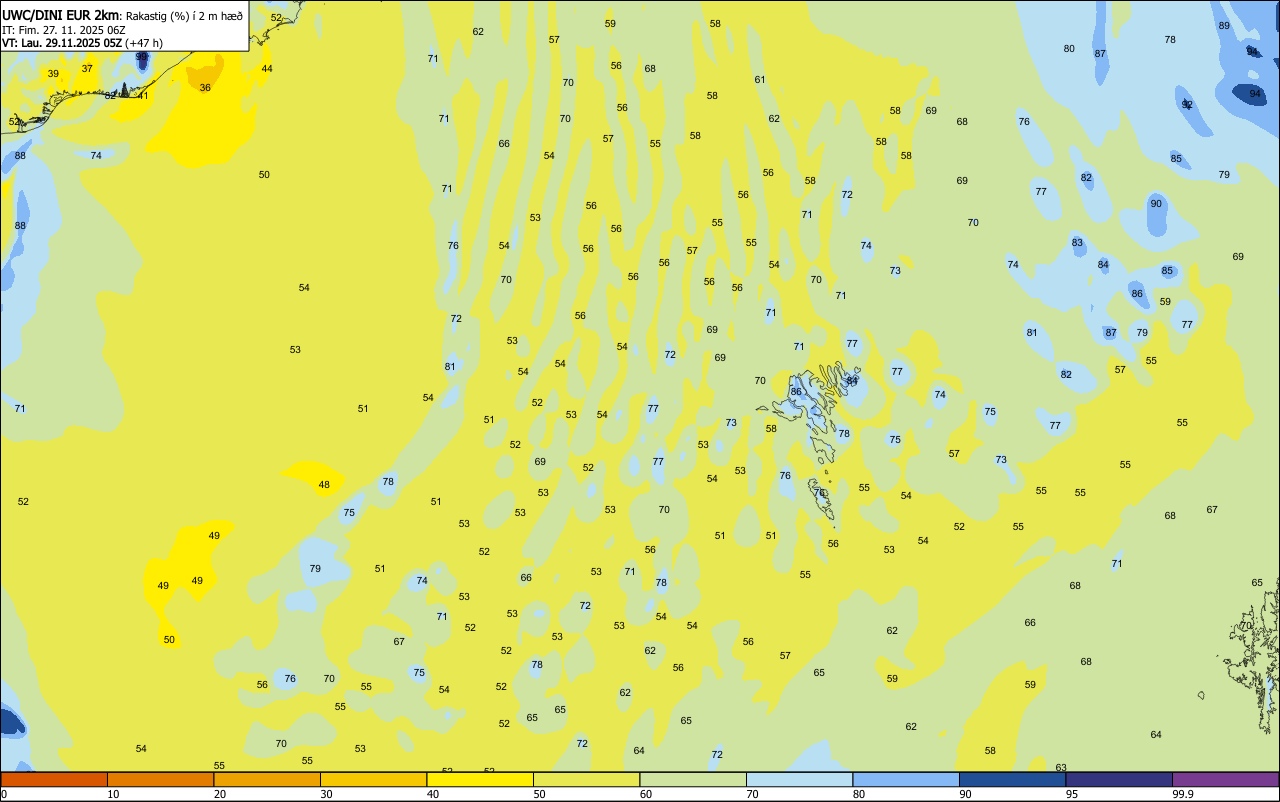Click the 60–70% light green legend swatch

[x=693, y=779]
